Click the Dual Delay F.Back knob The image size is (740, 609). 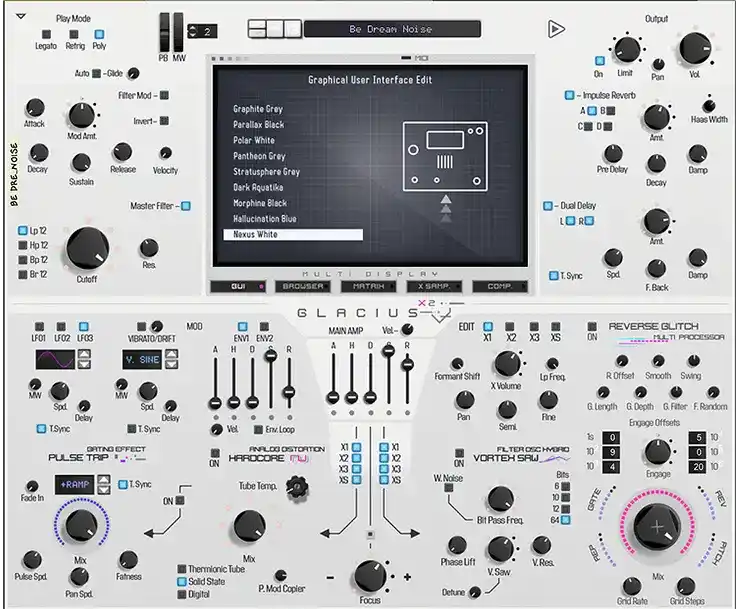click(656, 269)
